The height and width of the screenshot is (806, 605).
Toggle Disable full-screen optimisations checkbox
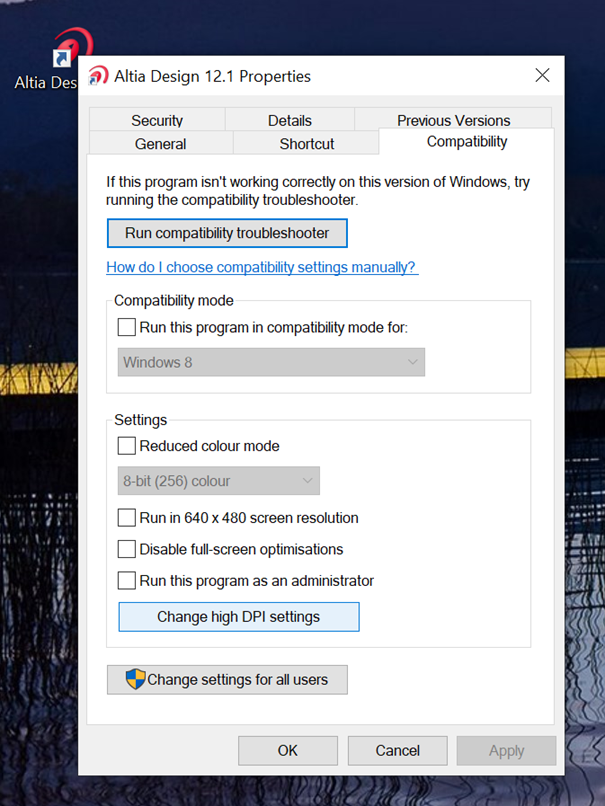tap(126, 549)
